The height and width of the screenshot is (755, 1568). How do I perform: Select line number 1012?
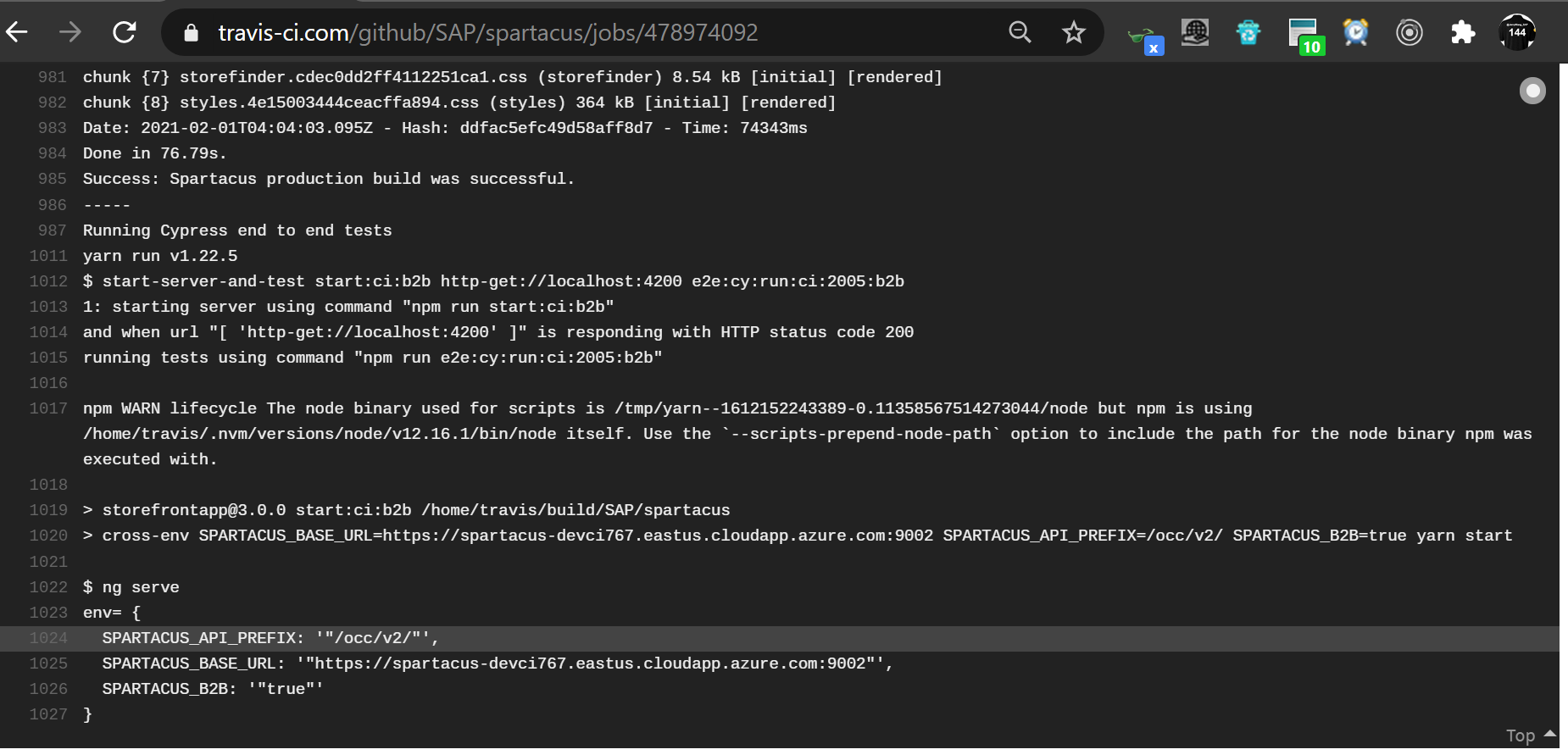pyautogui.click(x=48, y=281)
